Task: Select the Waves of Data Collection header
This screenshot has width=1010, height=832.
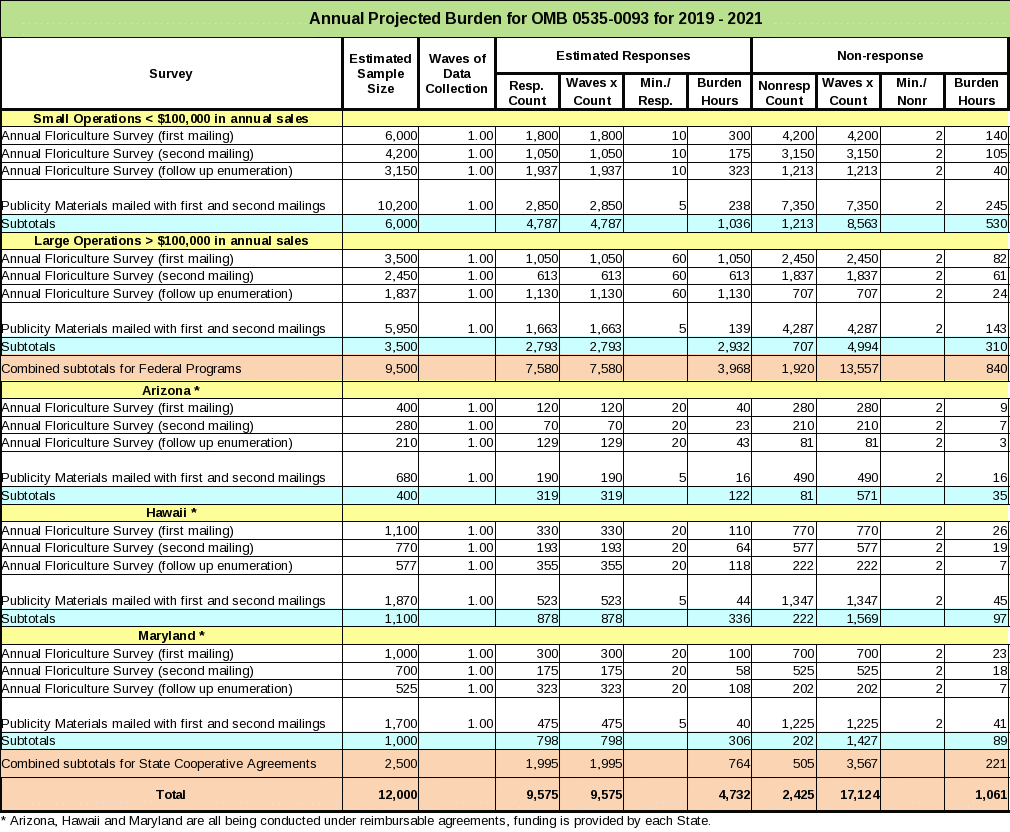Action: pos(456,74)
